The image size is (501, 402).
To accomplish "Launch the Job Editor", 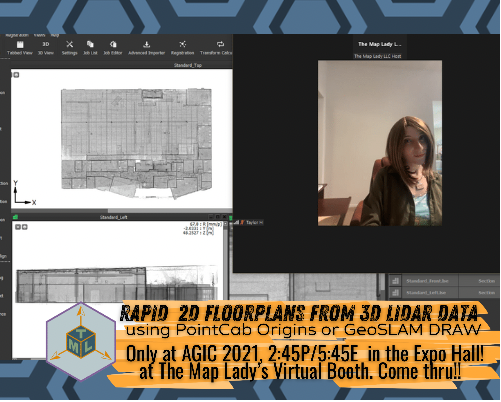I will [x=113, y=48].
